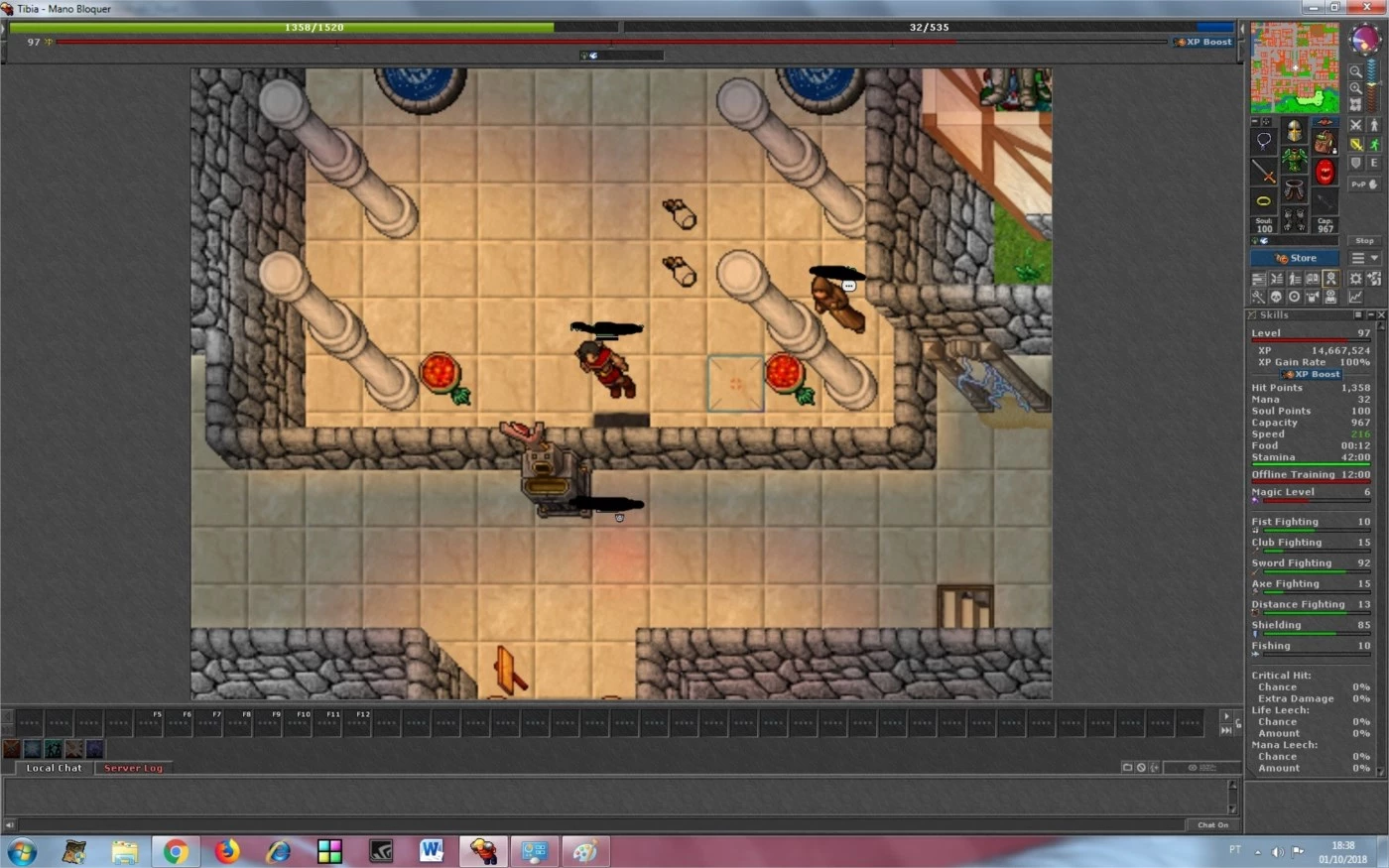Open the helmet equipment slot
Viewport: 1389px width, 868px height.
click(1294, 131)
